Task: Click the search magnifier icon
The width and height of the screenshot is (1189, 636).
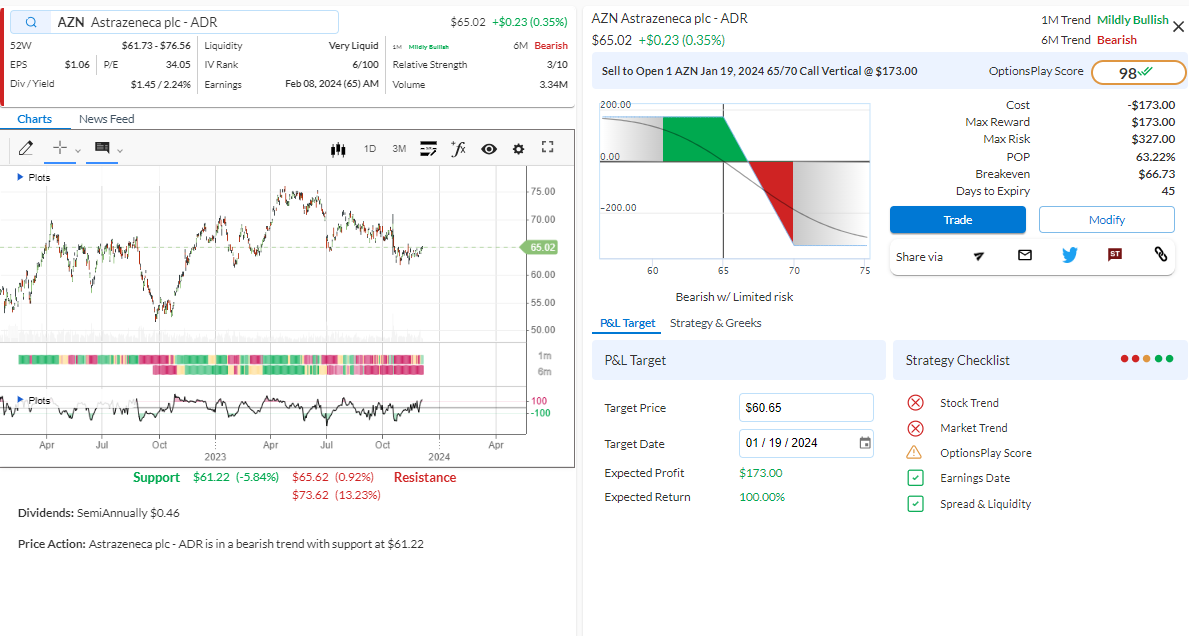Action: click(31, 22)
